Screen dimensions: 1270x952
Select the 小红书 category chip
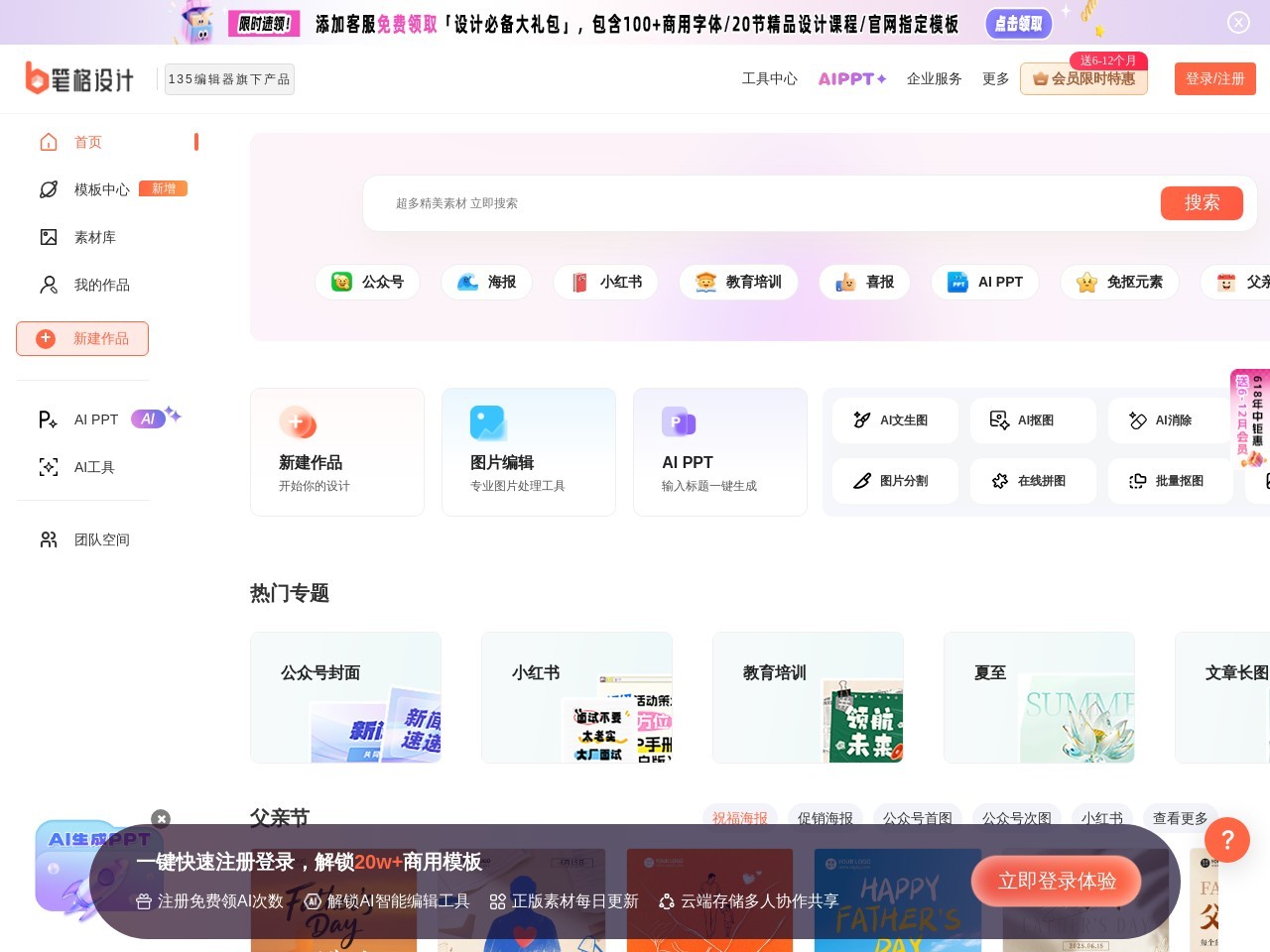[x=605, y=282]
